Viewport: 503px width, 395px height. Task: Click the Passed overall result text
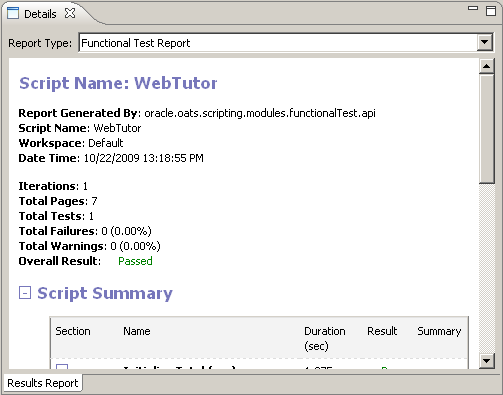[x=135, y=261]
